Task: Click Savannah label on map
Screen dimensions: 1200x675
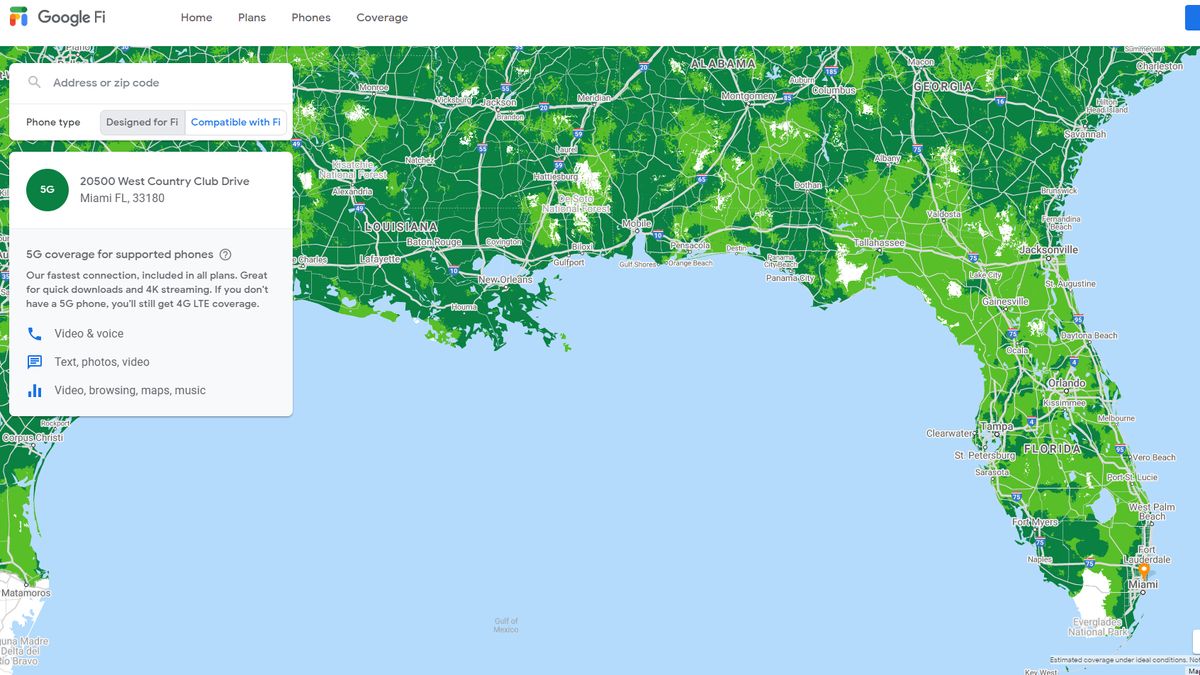Action: coord(1085,134)
